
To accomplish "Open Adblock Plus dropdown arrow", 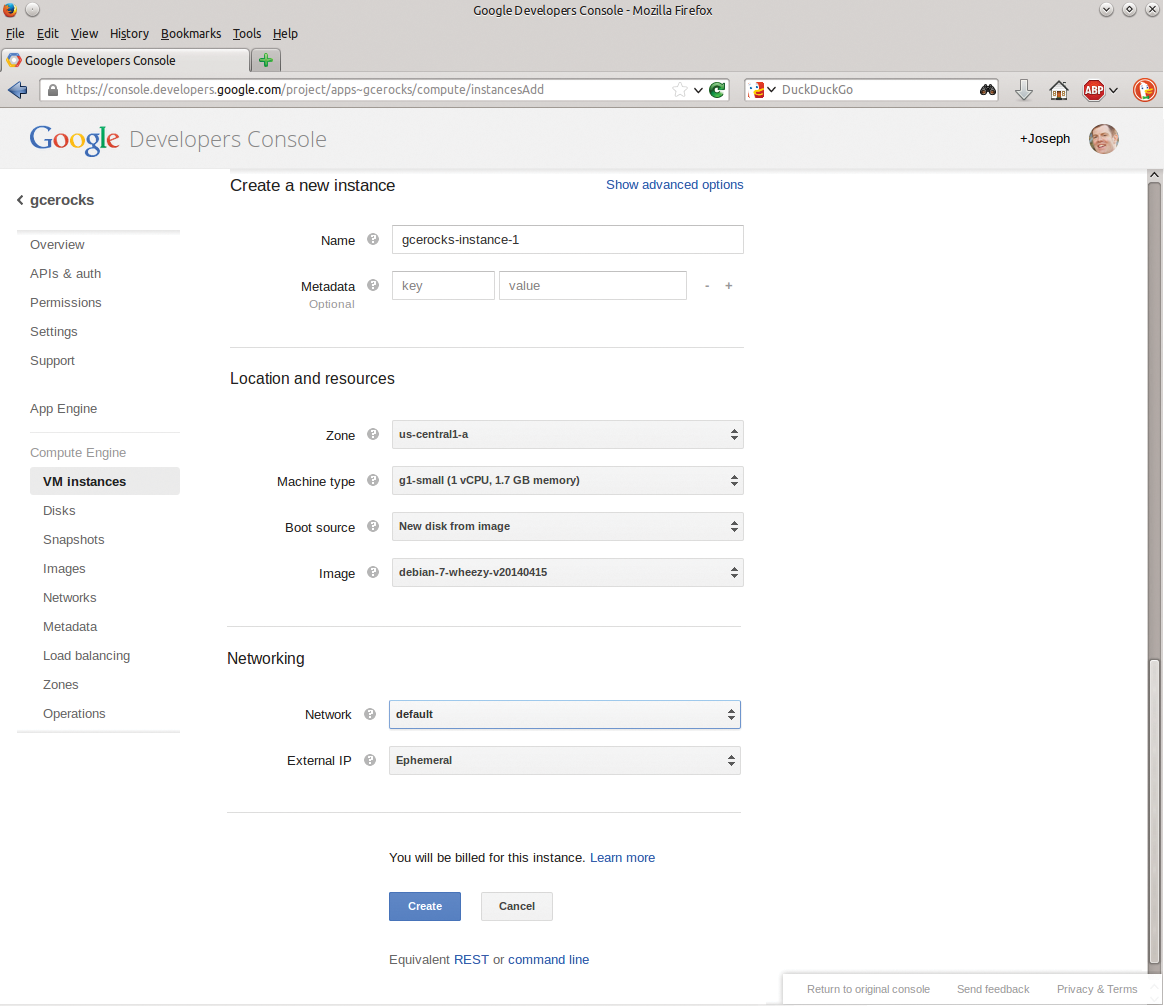I will coord(1114,90).
